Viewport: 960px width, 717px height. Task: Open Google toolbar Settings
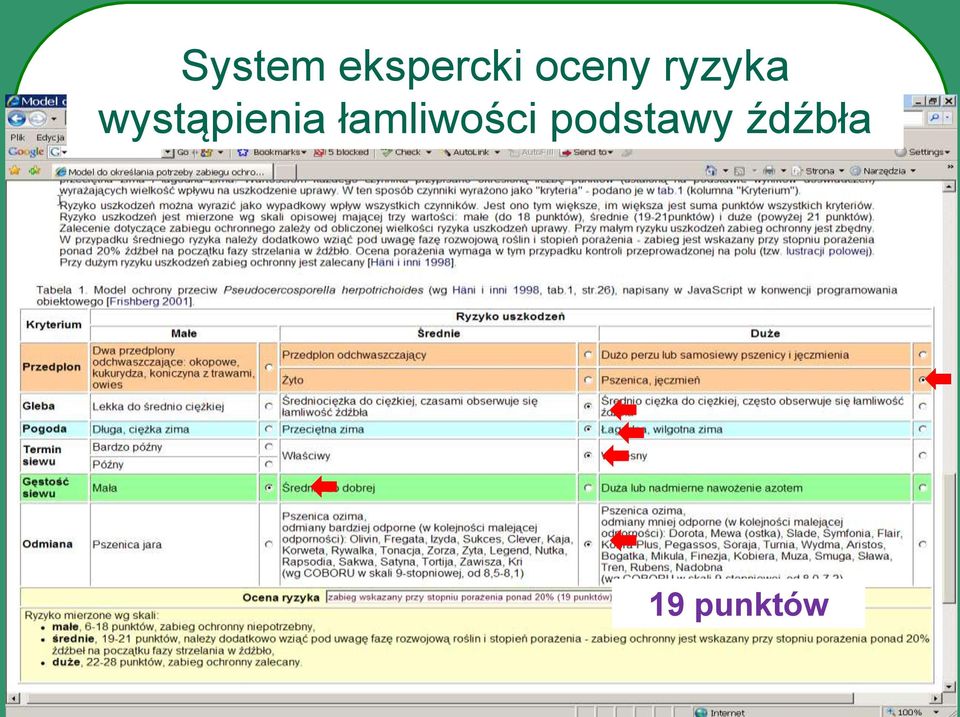[x=922, y=152]
